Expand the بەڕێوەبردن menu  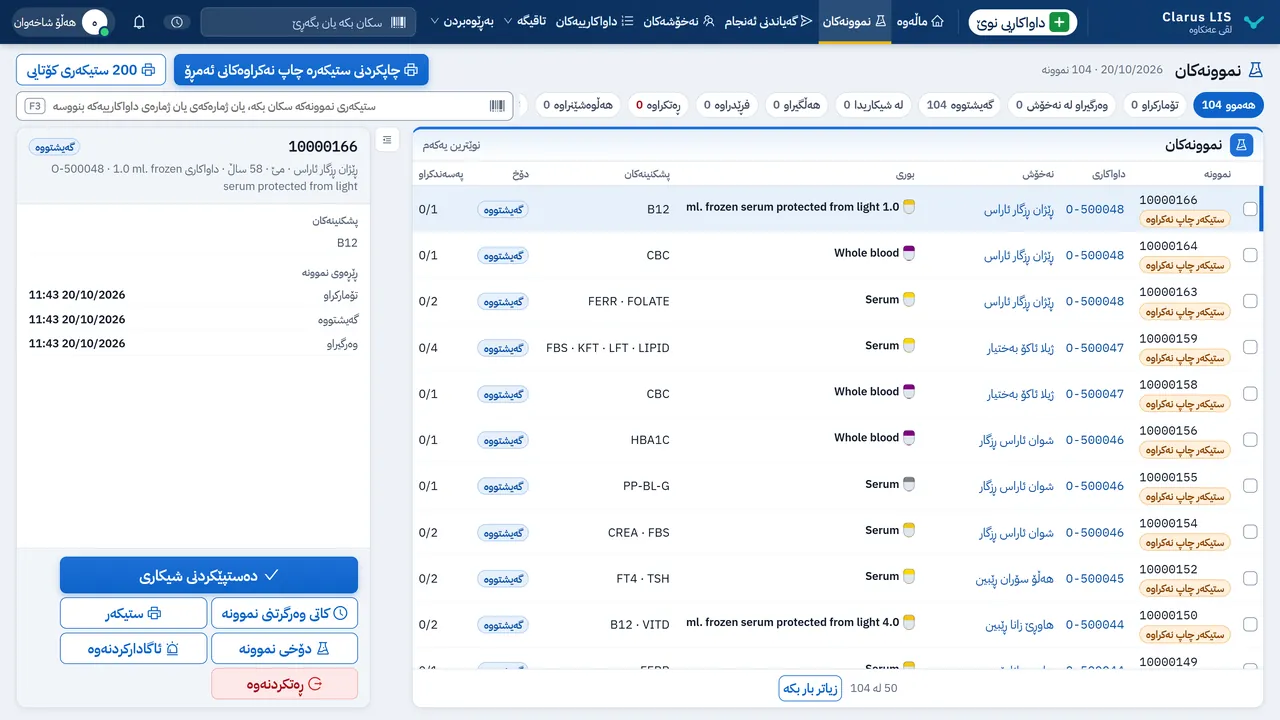click(x=462, y=21)
